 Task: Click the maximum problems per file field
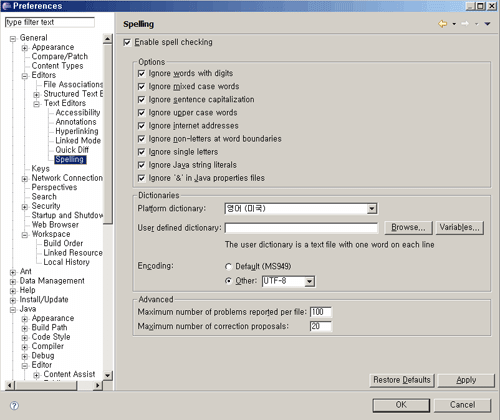coord(321,312)
